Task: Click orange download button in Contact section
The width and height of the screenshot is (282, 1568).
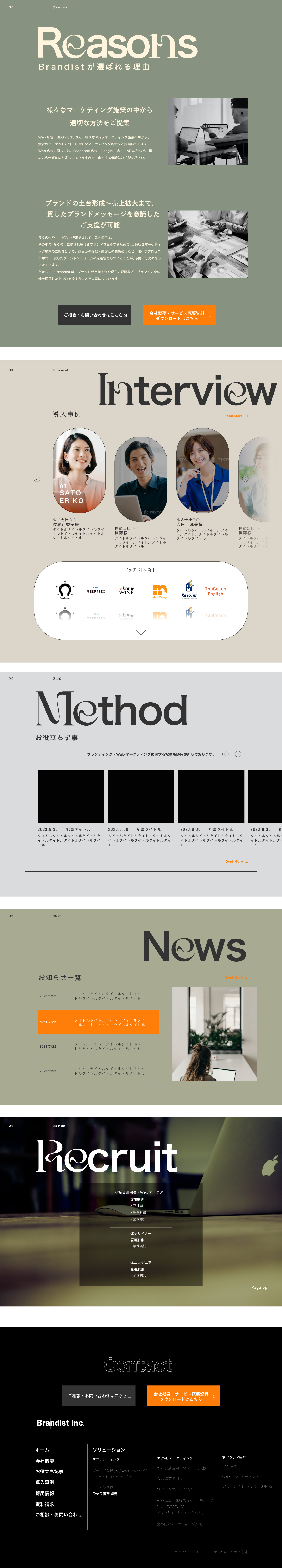Action: pos(183,1395)
